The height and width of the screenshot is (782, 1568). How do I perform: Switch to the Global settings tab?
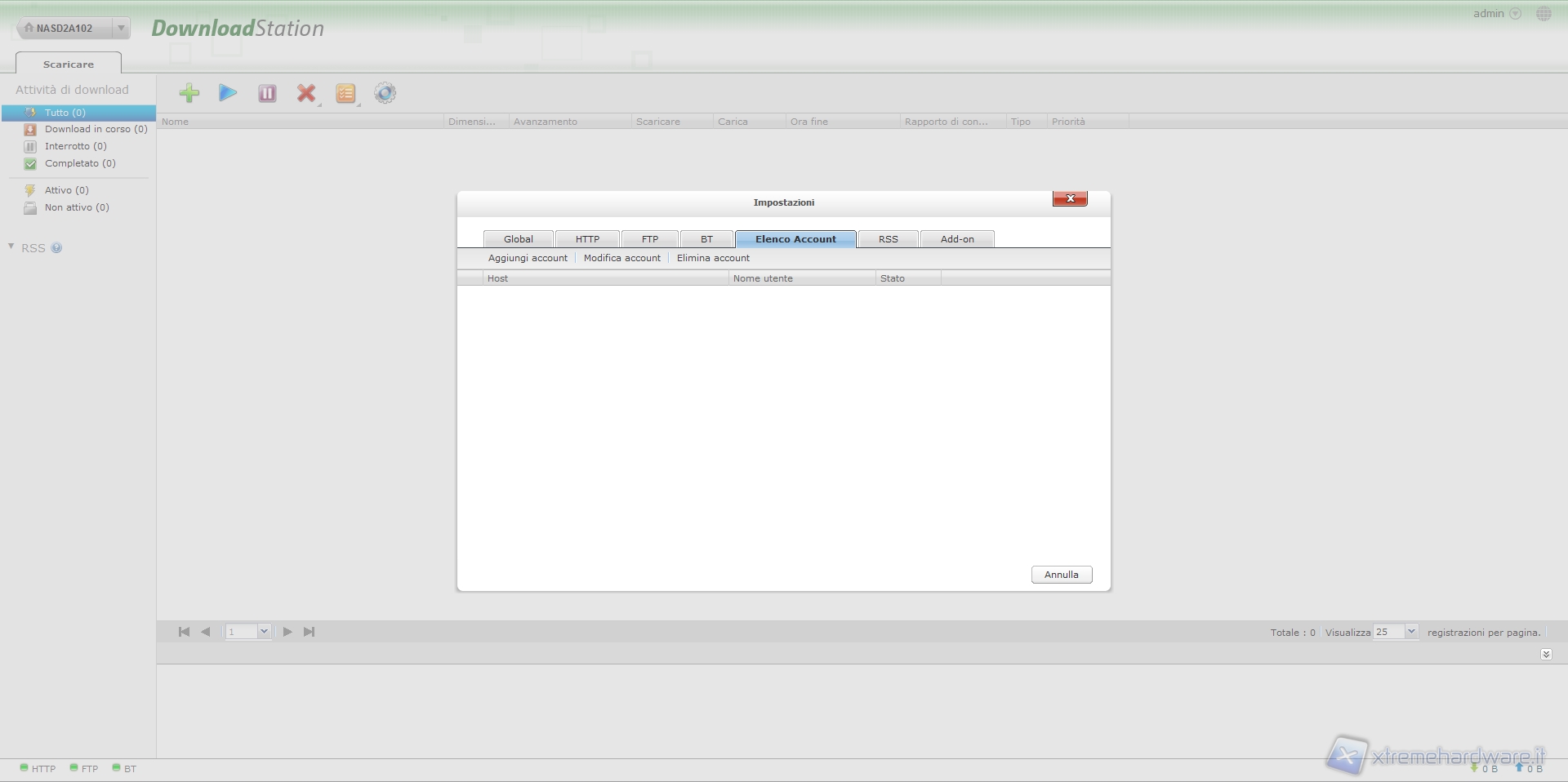[x=518, y=239]
